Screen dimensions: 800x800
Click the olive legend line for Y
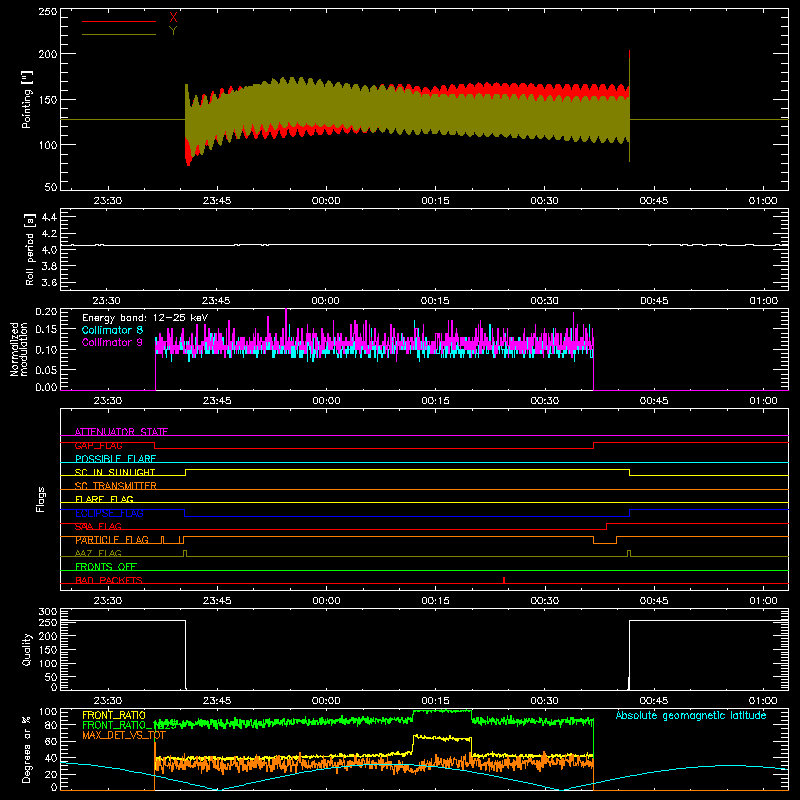[119, 34]
